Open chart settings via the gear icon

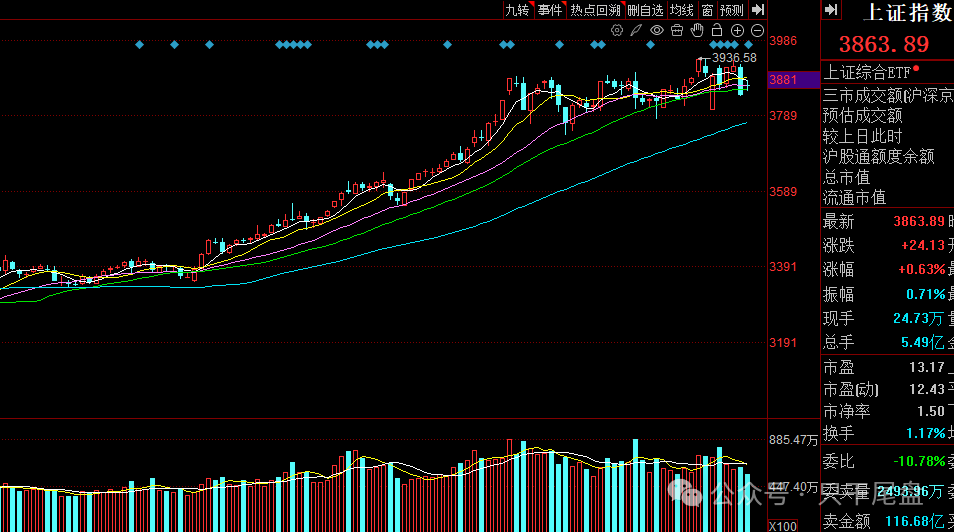pos(617,31)
